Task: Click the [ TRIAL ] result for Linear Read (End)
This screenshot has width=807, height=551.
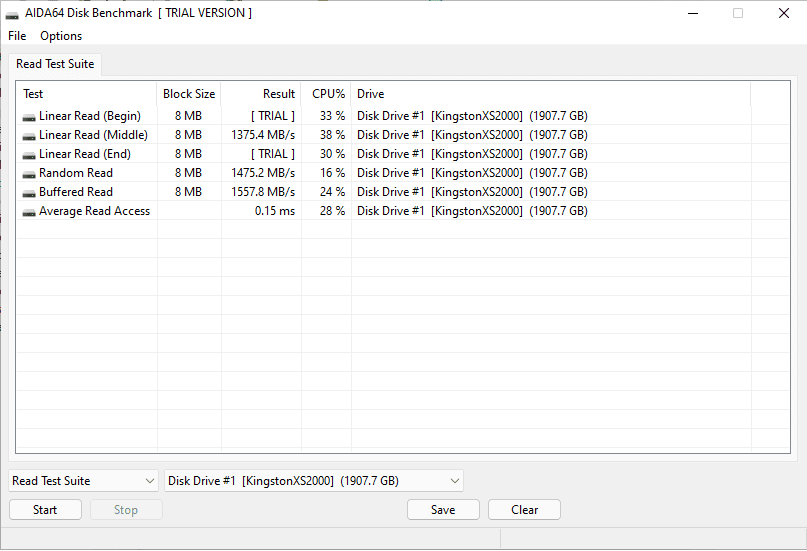Action: pos(273,154)
